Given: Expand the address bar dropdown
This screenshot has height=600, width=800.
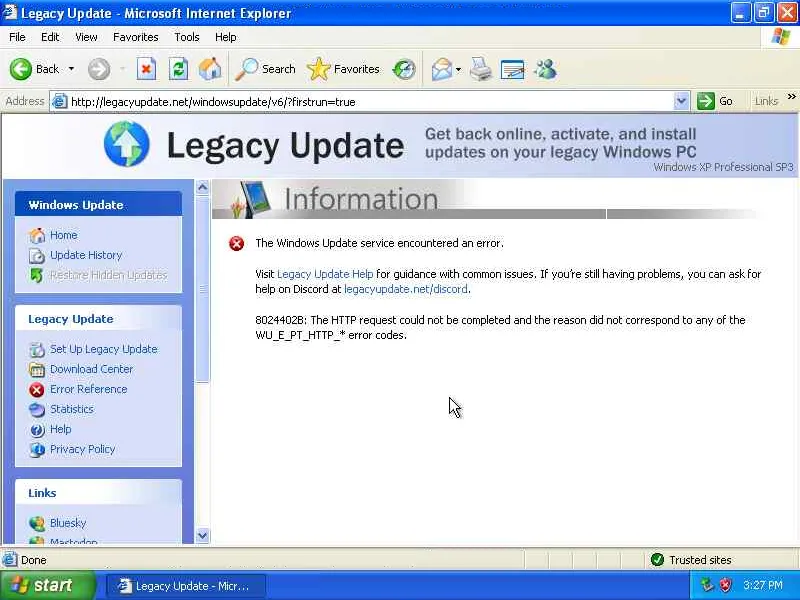Looking at the screenshot, I should pyautogui.click(x=681, y=102).
